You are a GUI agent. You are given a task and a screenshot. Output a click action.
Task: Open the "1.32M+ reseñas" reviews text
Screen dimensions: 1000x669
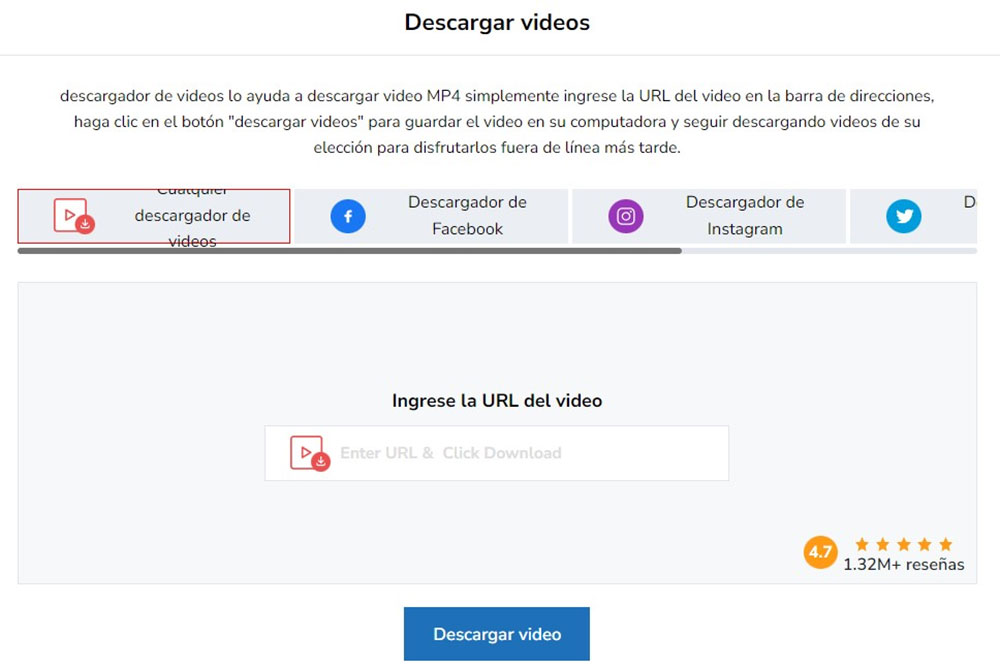click(903, 565)
